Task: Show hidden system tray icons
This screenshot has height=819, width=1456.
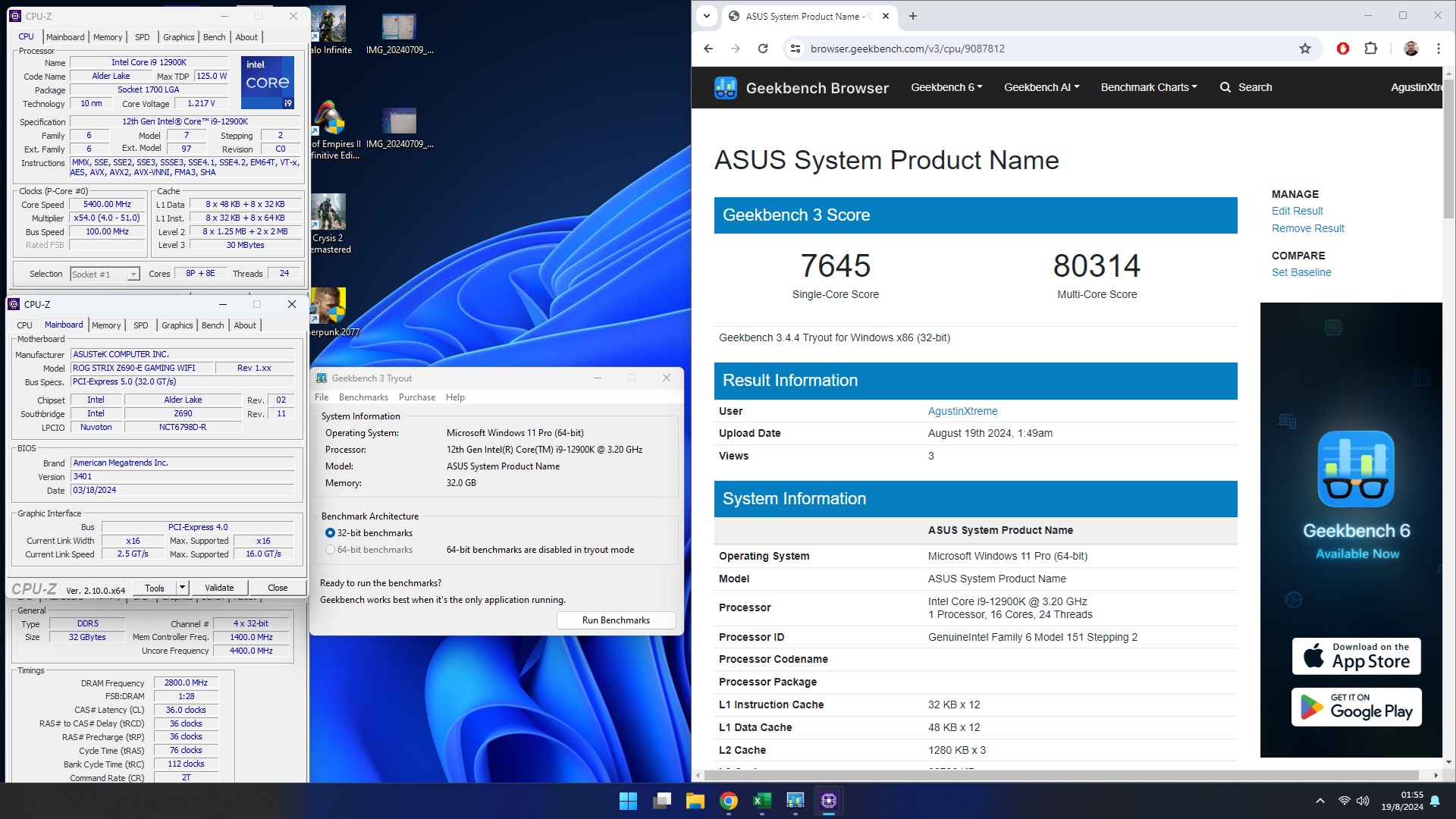Action: pyautogui.click(x=1320, y=801)
